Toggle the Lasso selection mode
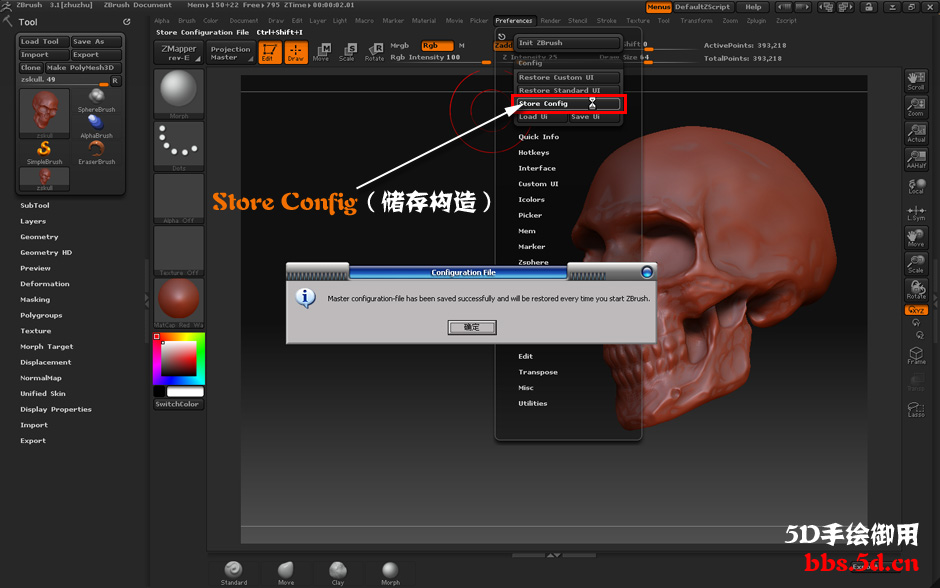Screen dimensions: 940x588 click(x=916, y=409)
